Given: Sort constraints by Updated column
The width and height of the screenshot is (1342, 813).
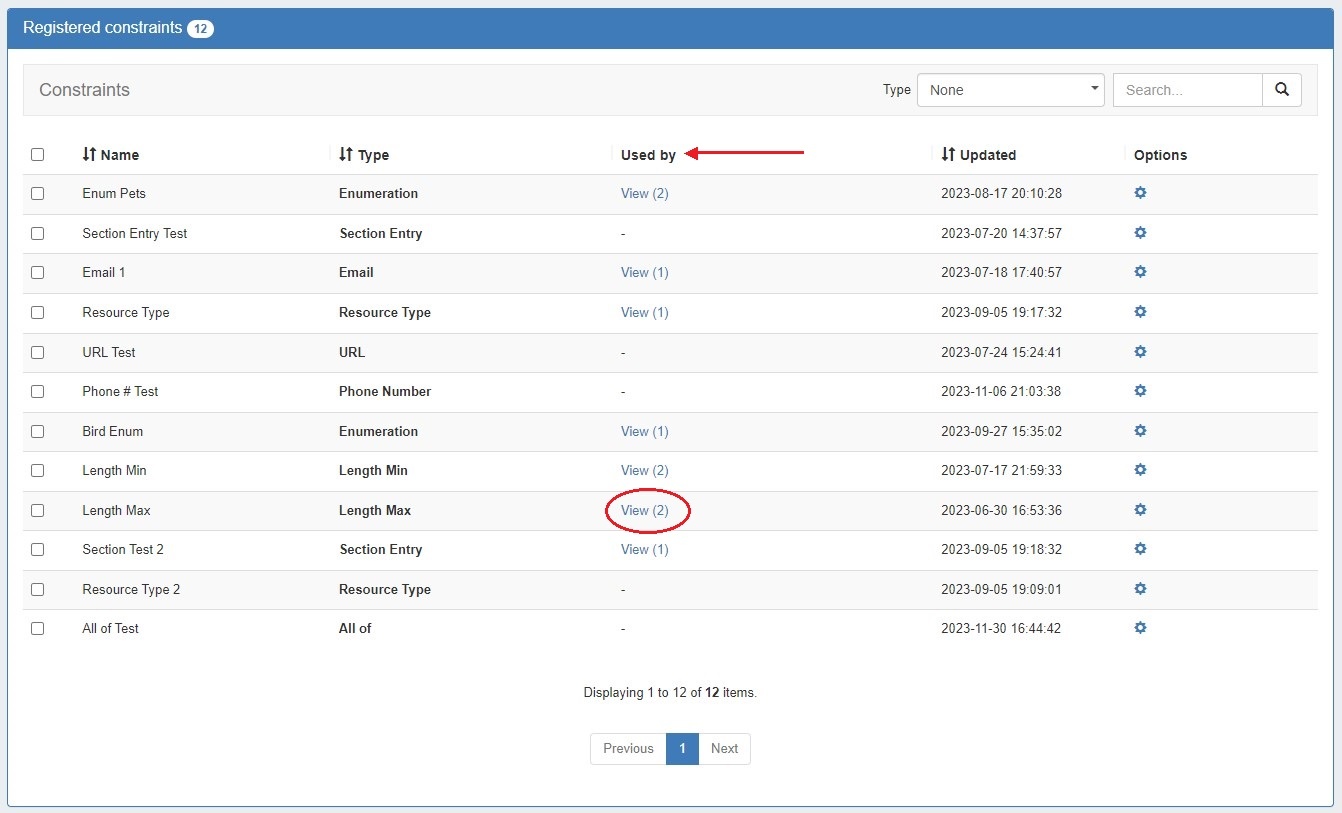Looking at the screenshot, I should [978, 155].
